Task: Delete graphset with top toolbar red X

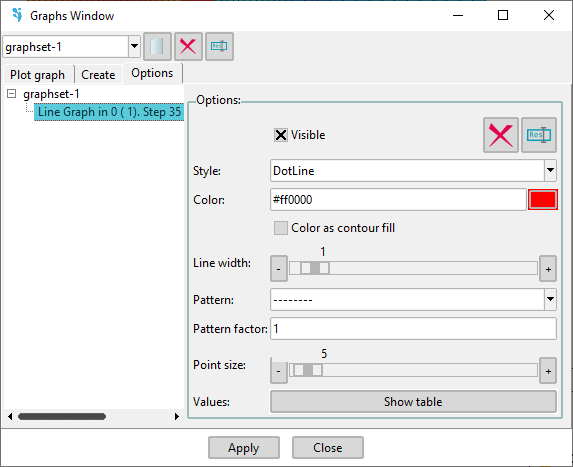Action: pyautogui.click(x=188, y=46)
